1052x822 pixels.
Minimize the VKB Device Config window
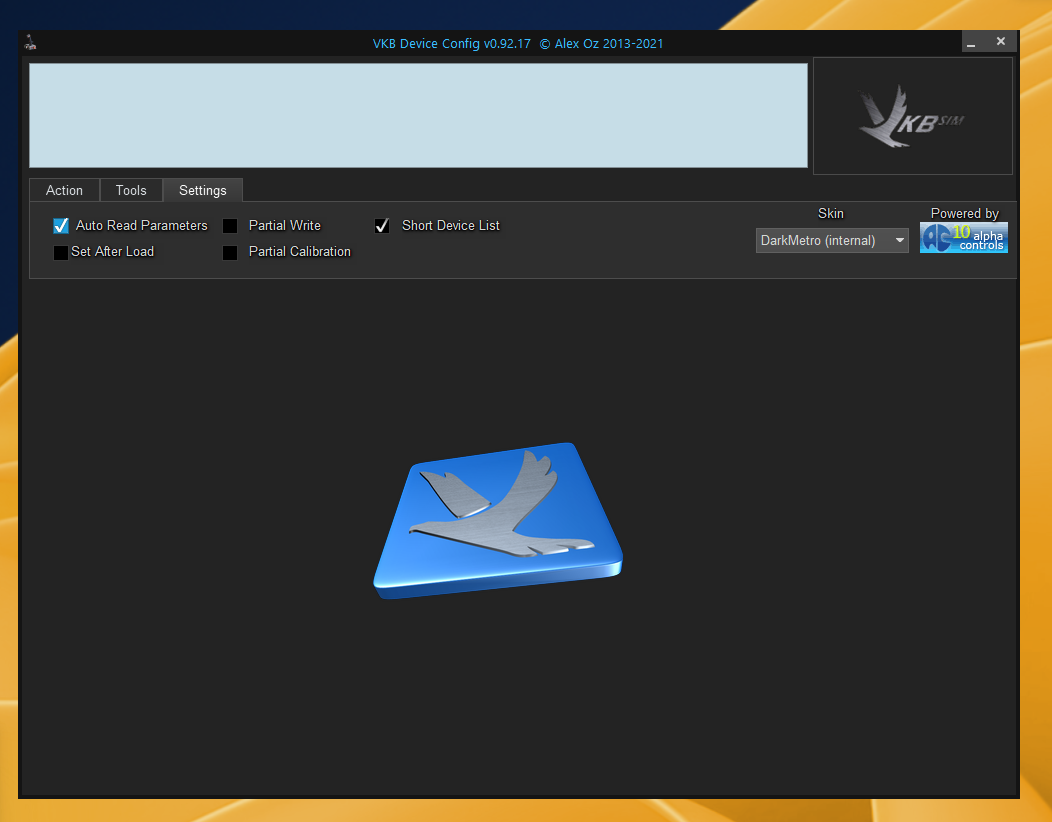pos(971,42)
